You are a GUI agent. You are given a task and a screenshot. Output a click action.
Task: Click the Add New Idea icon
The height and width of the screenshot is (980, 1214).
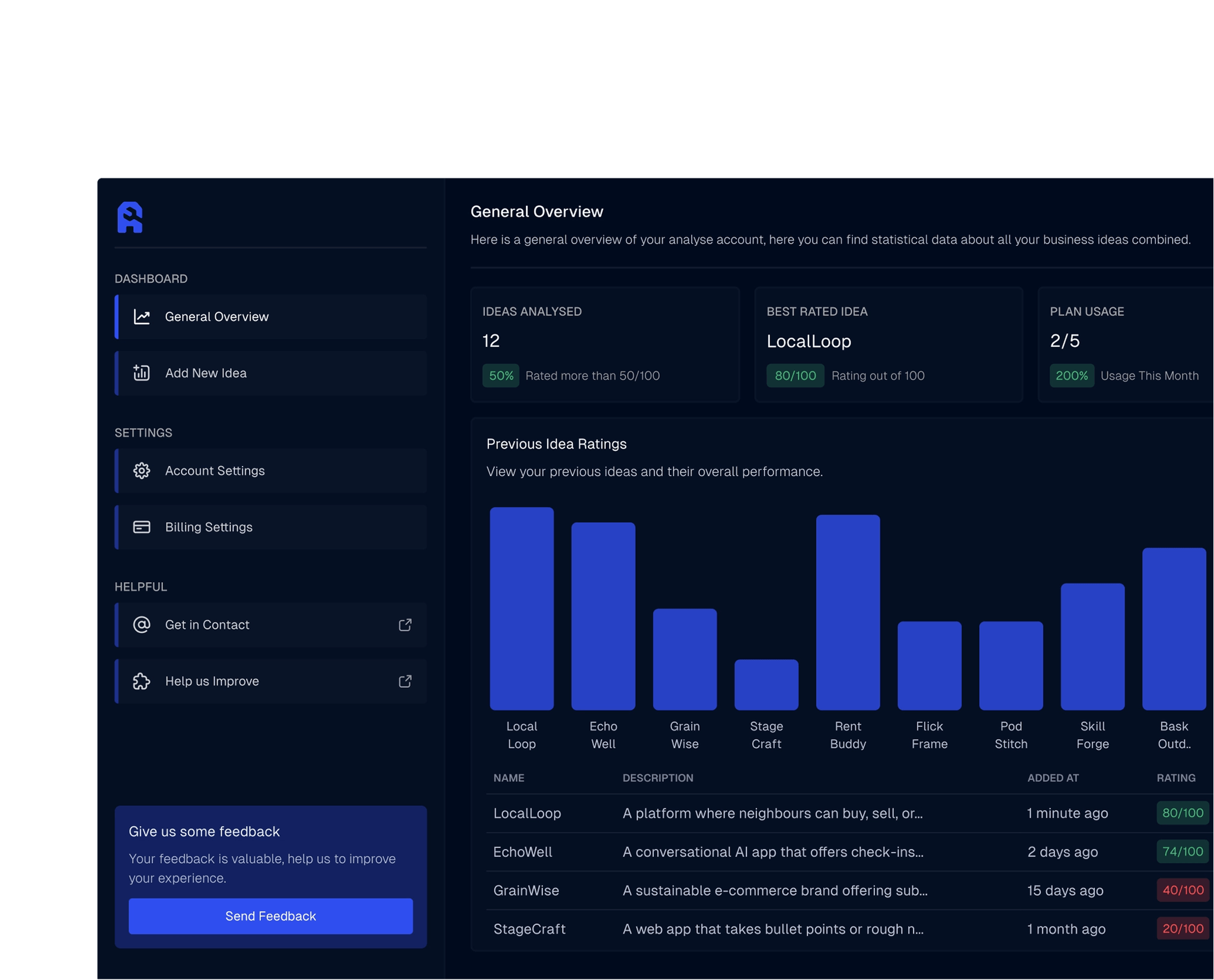pyautogui.click(x=142, y=373)
